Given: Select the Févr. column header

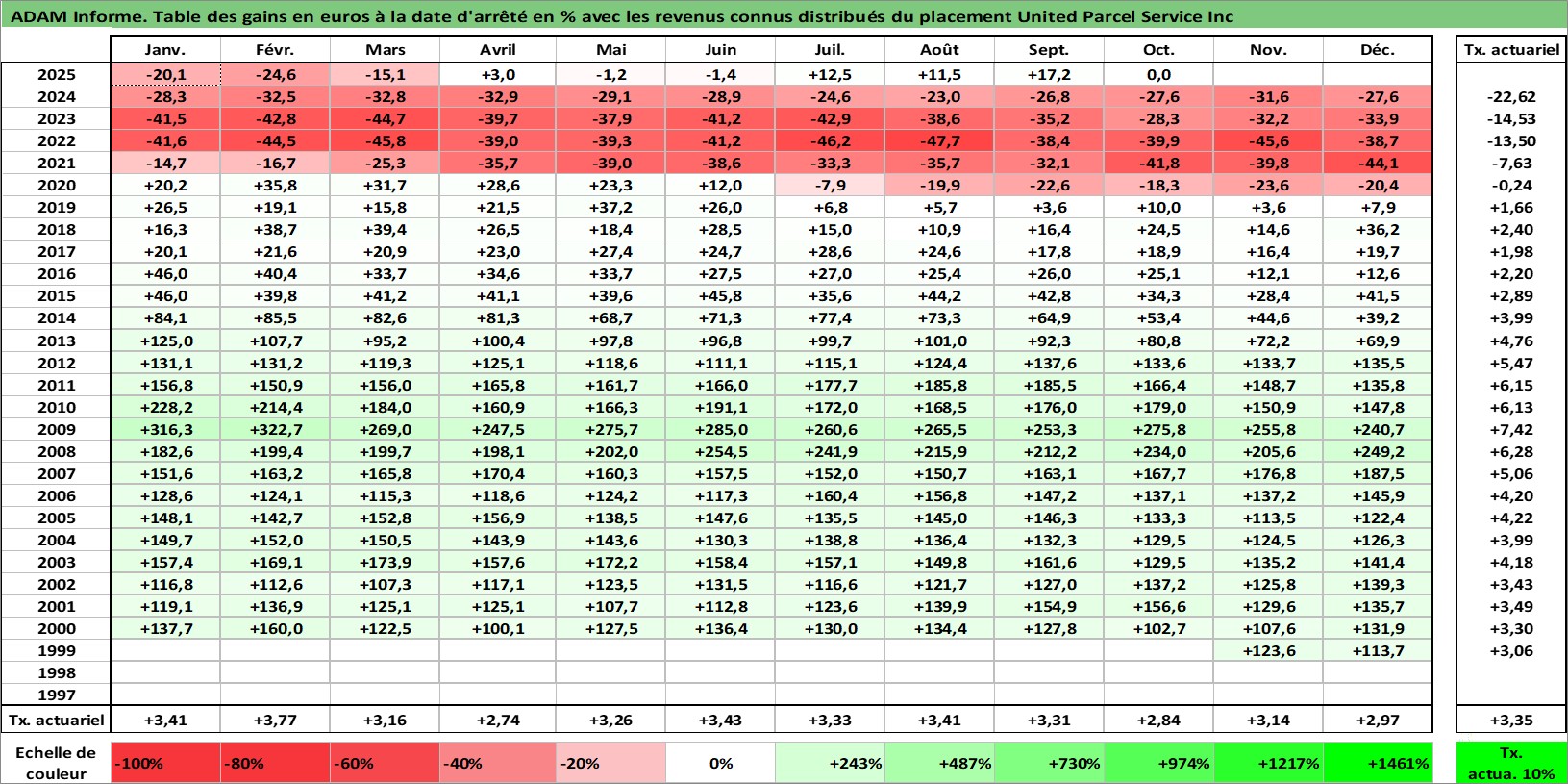Looking at the screenshot, I should tap(275, 50).
